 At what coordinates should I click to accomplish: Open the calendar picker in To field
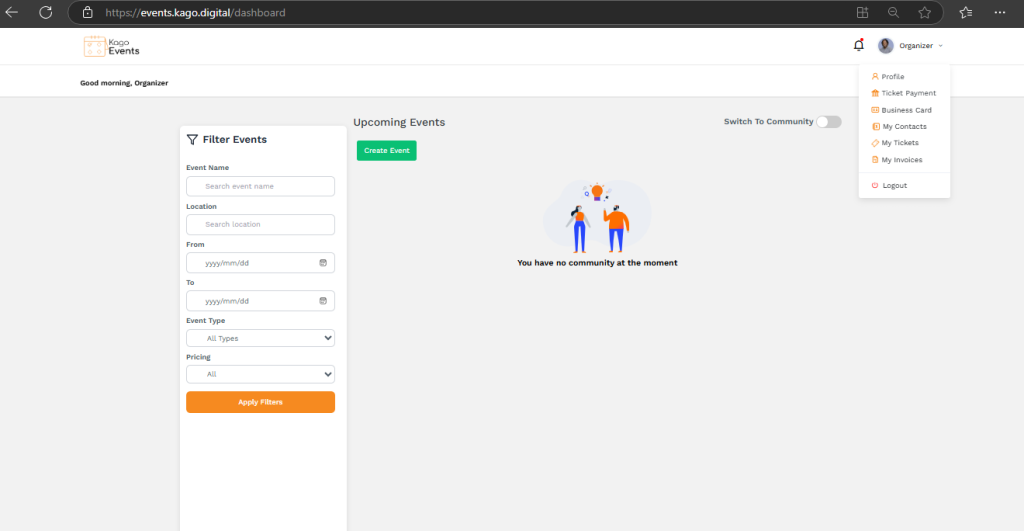[323, 301]
